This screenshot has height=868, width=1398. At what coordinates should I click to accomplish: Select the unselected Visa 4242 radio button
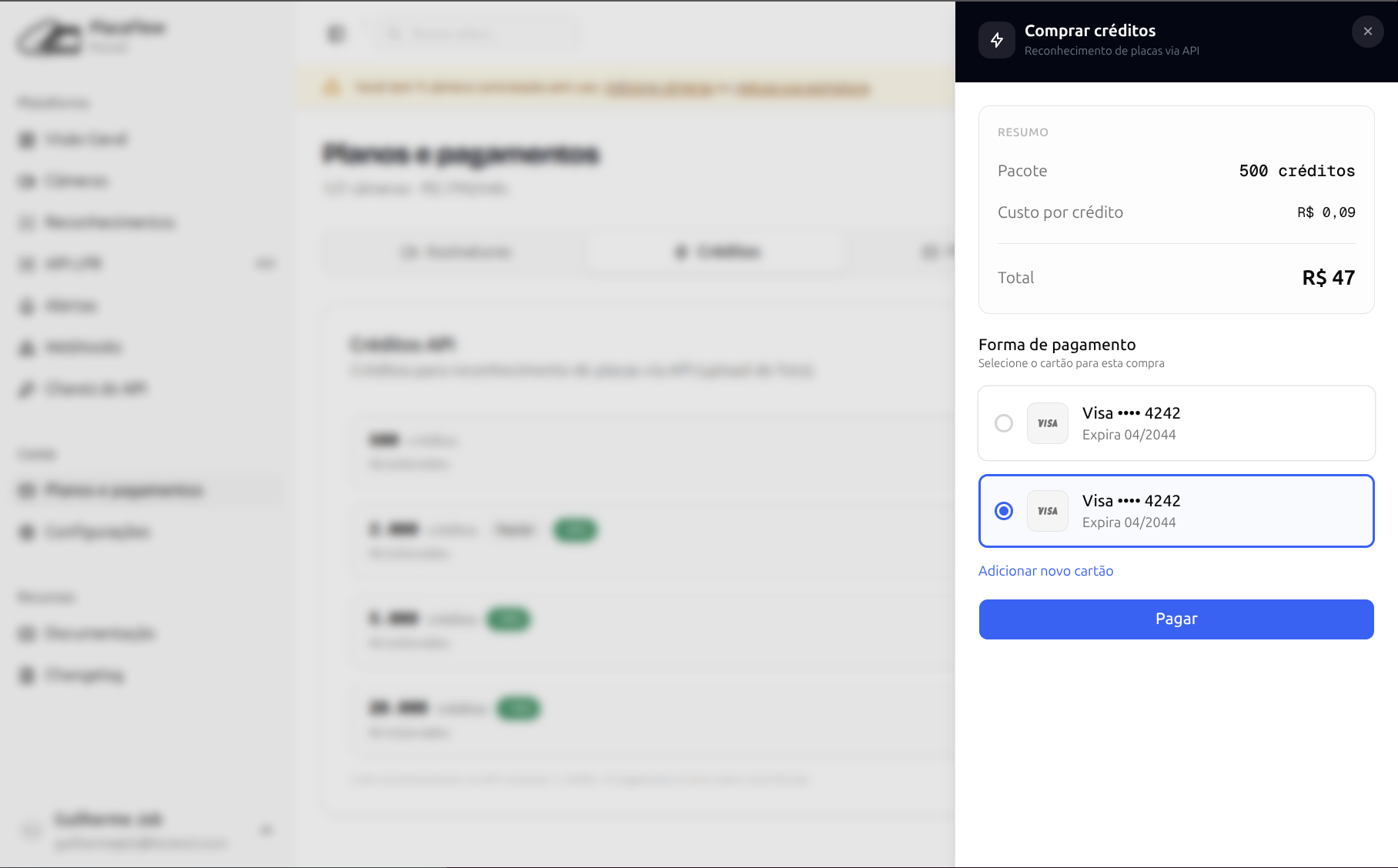point(1003,423)
